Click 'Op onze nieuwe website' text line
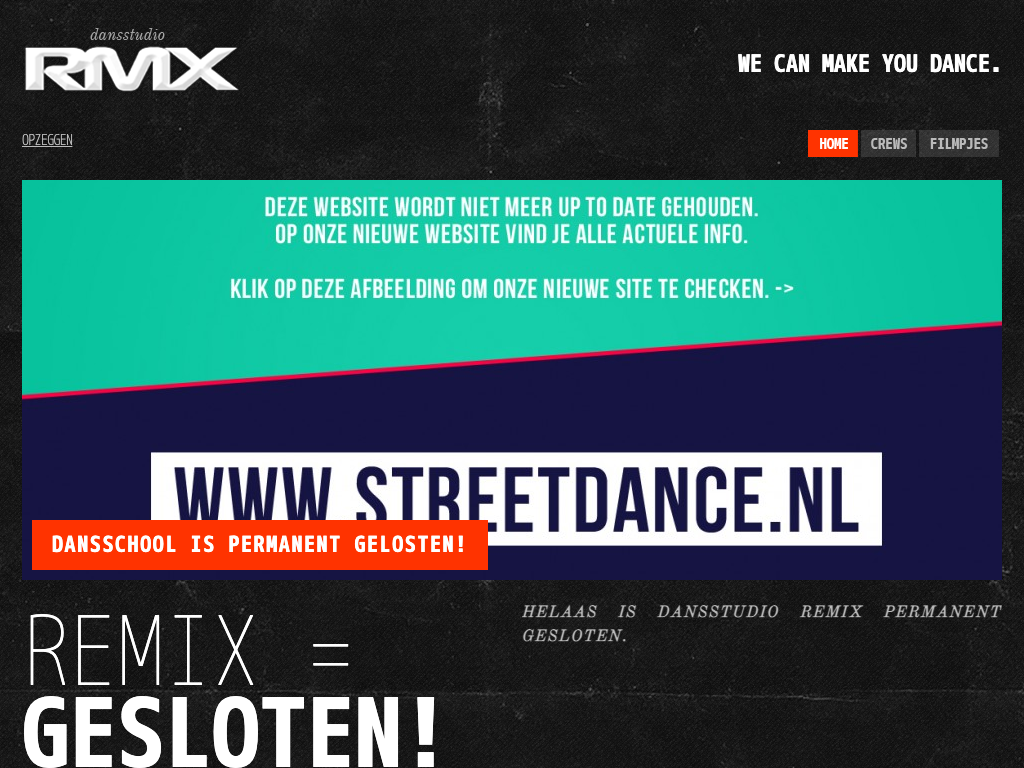The height and width of the screenshot is (768, 1024). coord(511,234)
